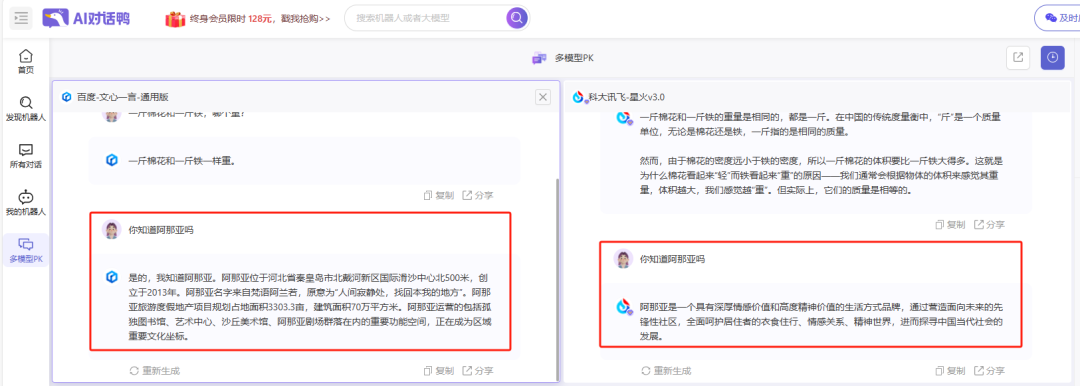Focus the 搜索机器人或者大模型 search field
This screenshot has height=386, width=1080.
[x=427, y=18]
